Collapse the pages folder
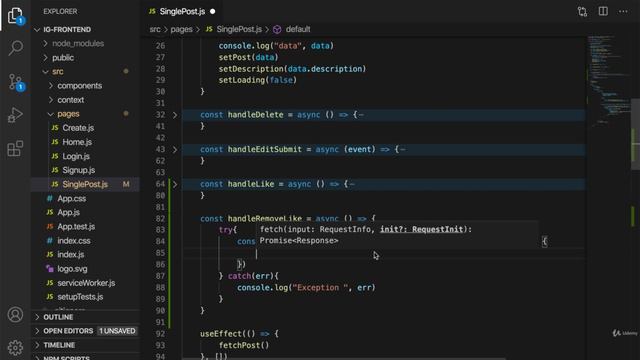640x360 pixels. [68, 114]
